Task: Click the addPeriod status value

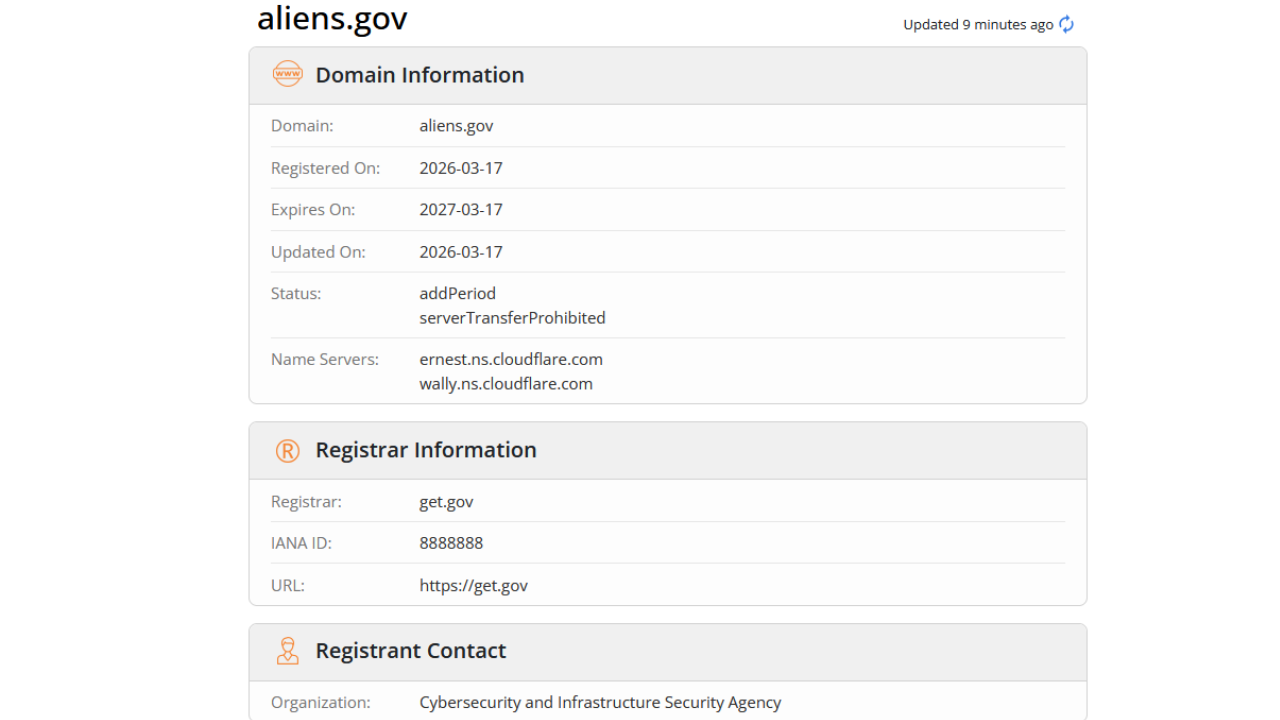Action: (x=457, y=293)
